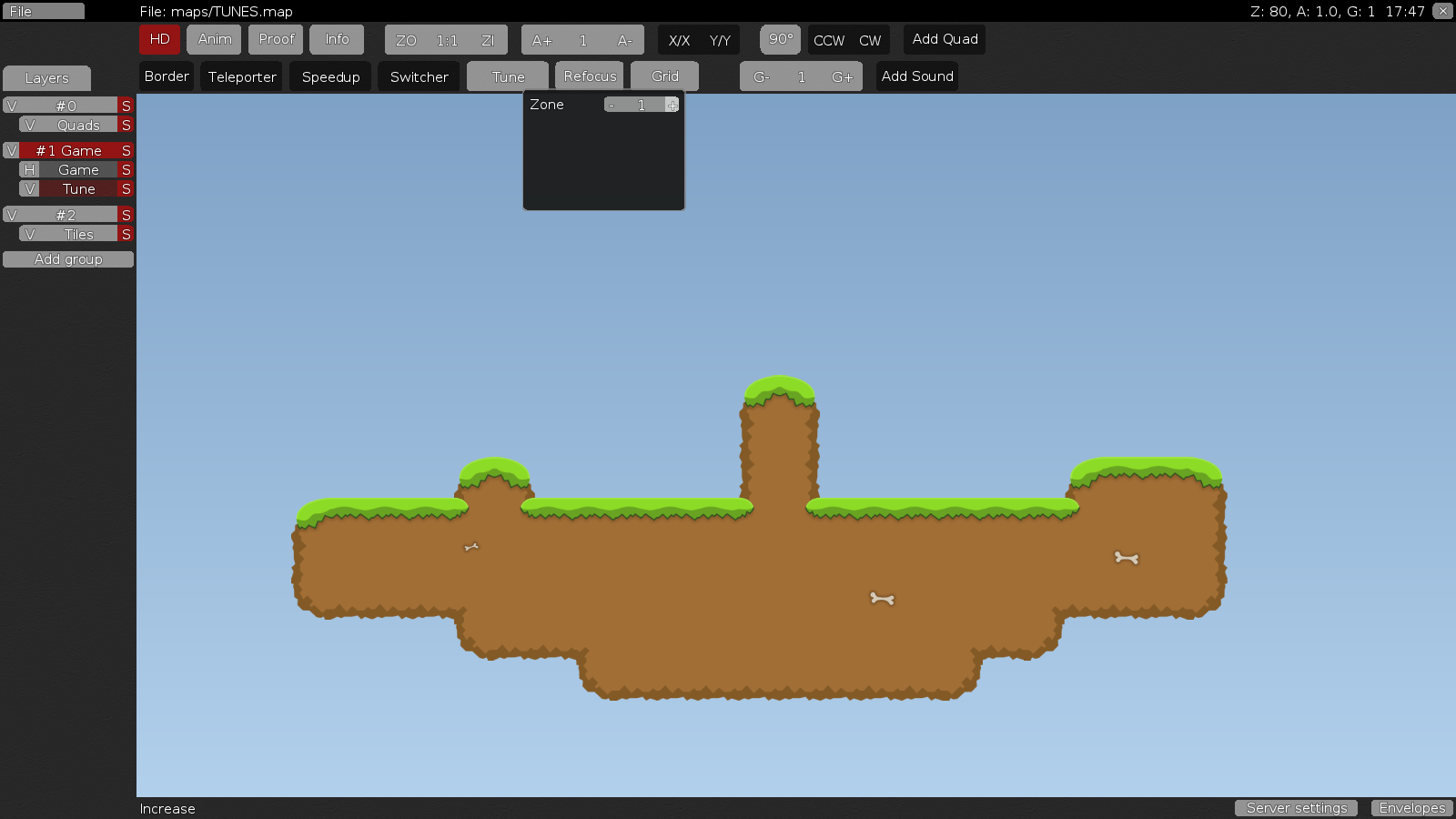Collapse the #2 group
Screen dimensions: 1456x819
coord(12,214)
